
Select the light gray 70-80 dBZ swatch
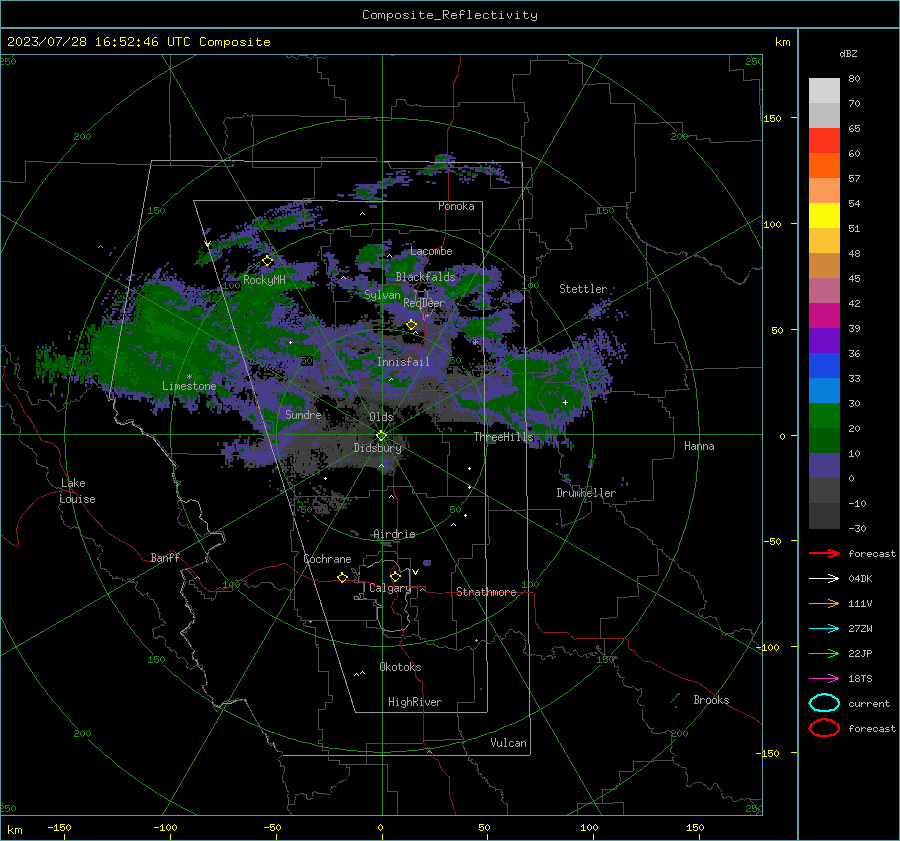[824, 91]
